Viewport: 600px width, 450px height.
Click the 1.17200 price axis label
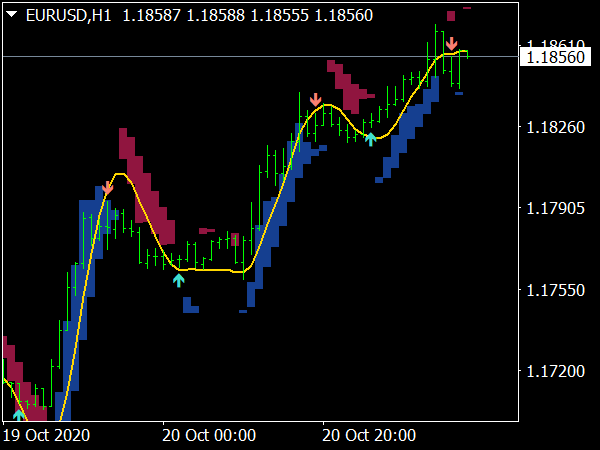[x=556, y=371]
